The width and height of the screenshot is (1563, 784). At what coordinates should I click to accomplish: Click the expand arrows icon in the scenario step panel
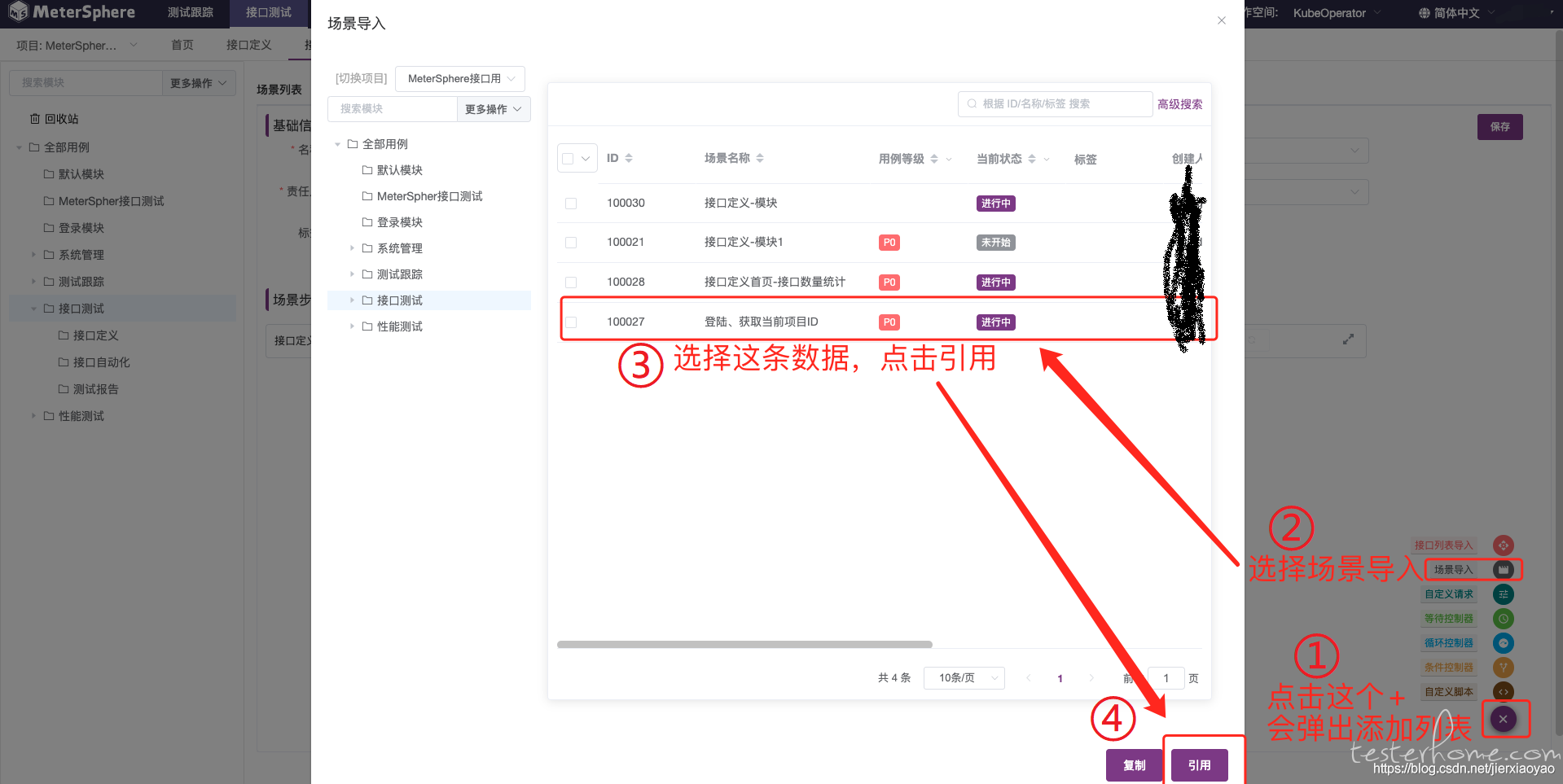coord(1348,339)
